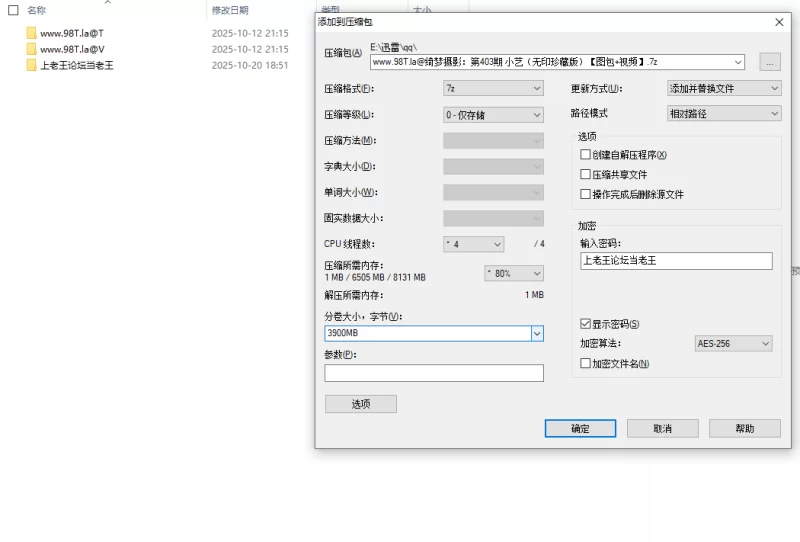Click the 确定 button
Image resolution: width=800 pixels, height=542 pixels.
click(580, 428)
